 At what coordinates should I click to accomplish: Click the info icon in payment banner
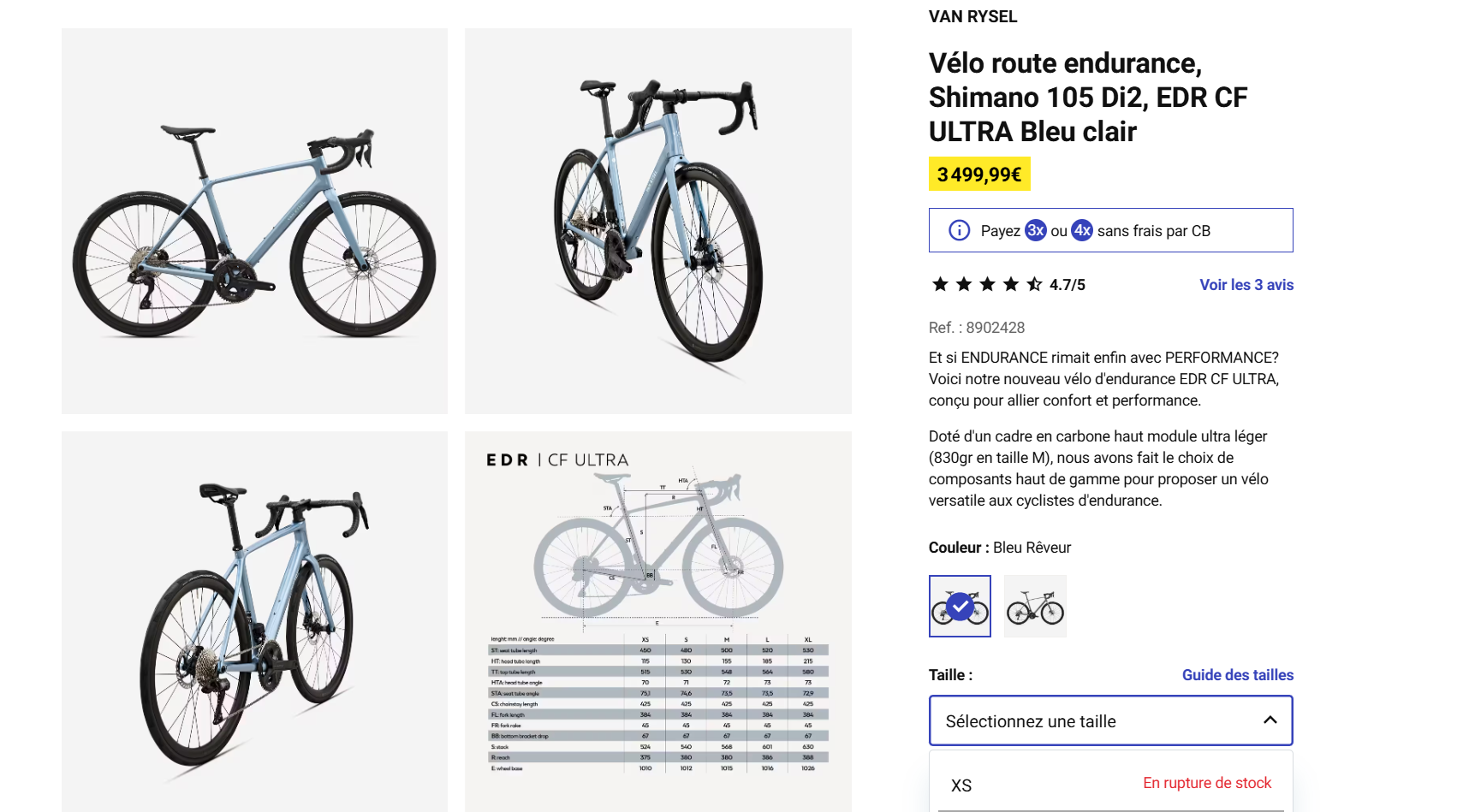pyautogui.click(x=959, y=230)
